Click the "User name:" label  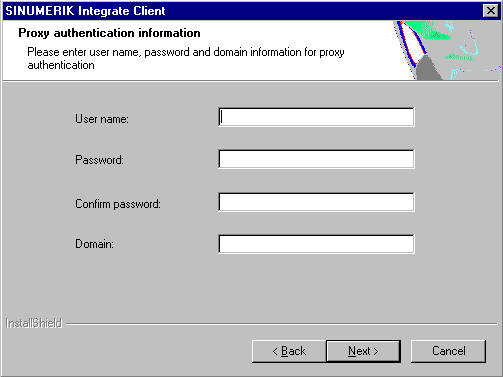click(102, 119)
